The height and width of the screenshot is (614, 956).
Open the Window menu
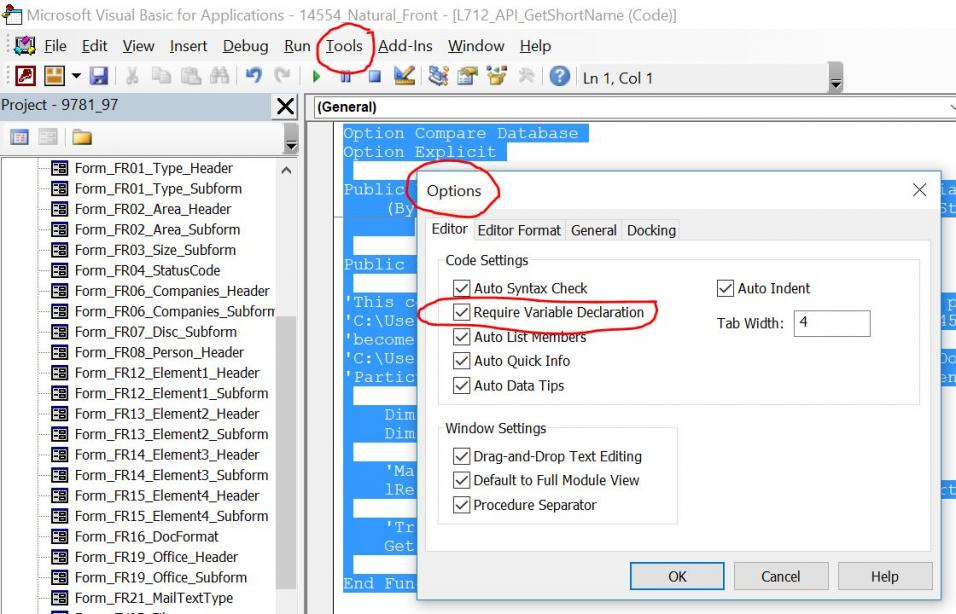[x=476, y=46]
